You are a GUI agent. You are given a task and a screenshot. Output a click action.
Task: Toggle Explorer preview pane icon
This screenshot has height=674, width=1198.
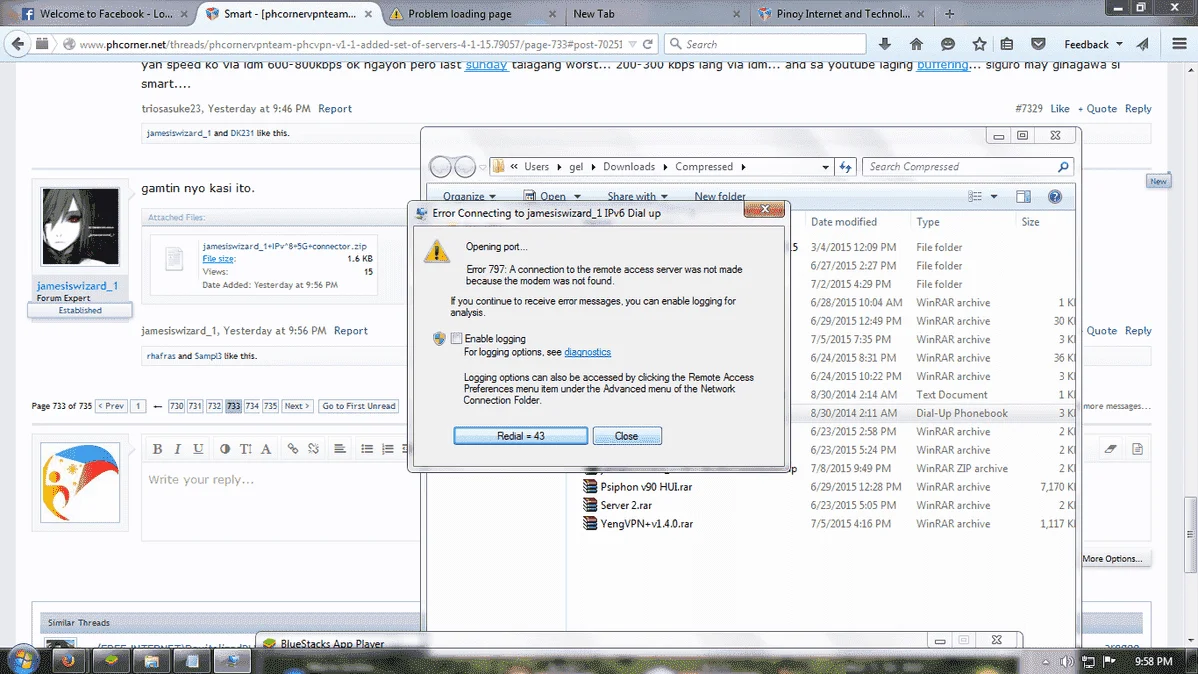(1024, 196)
